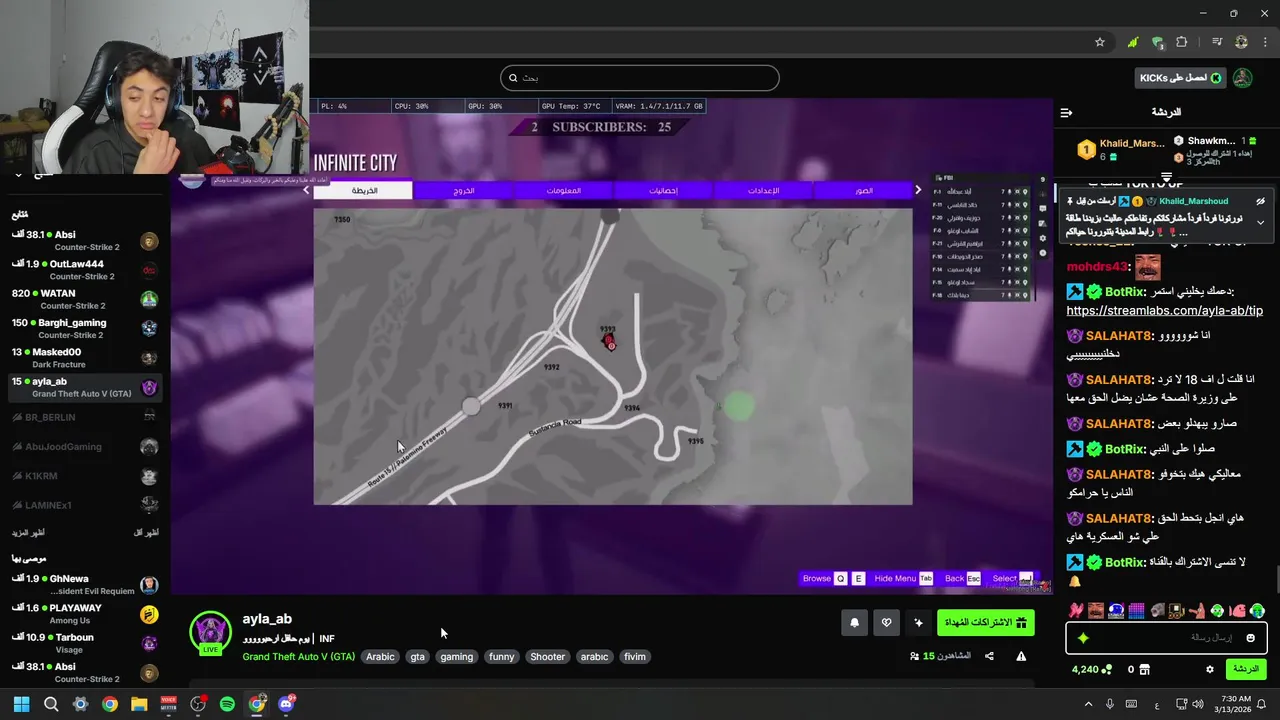1280x720 pixels.
Task: Open File Explorer from the taskbar
Action: [x=139, y=704]
